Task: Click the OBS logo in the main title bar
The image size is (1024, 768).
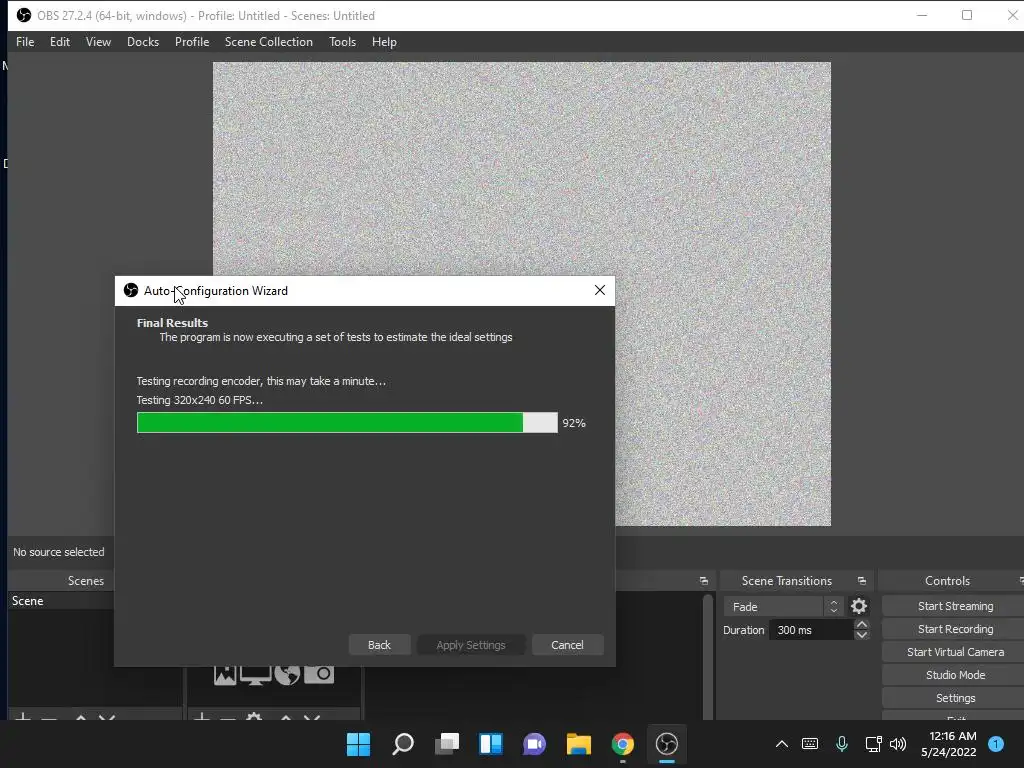Action: [x=24, y=15]
